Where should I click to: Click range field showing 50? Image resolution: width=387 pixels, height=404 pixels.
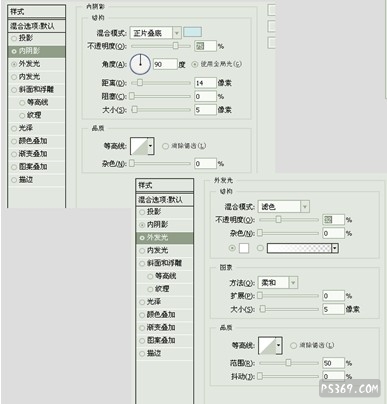[333, 363]
